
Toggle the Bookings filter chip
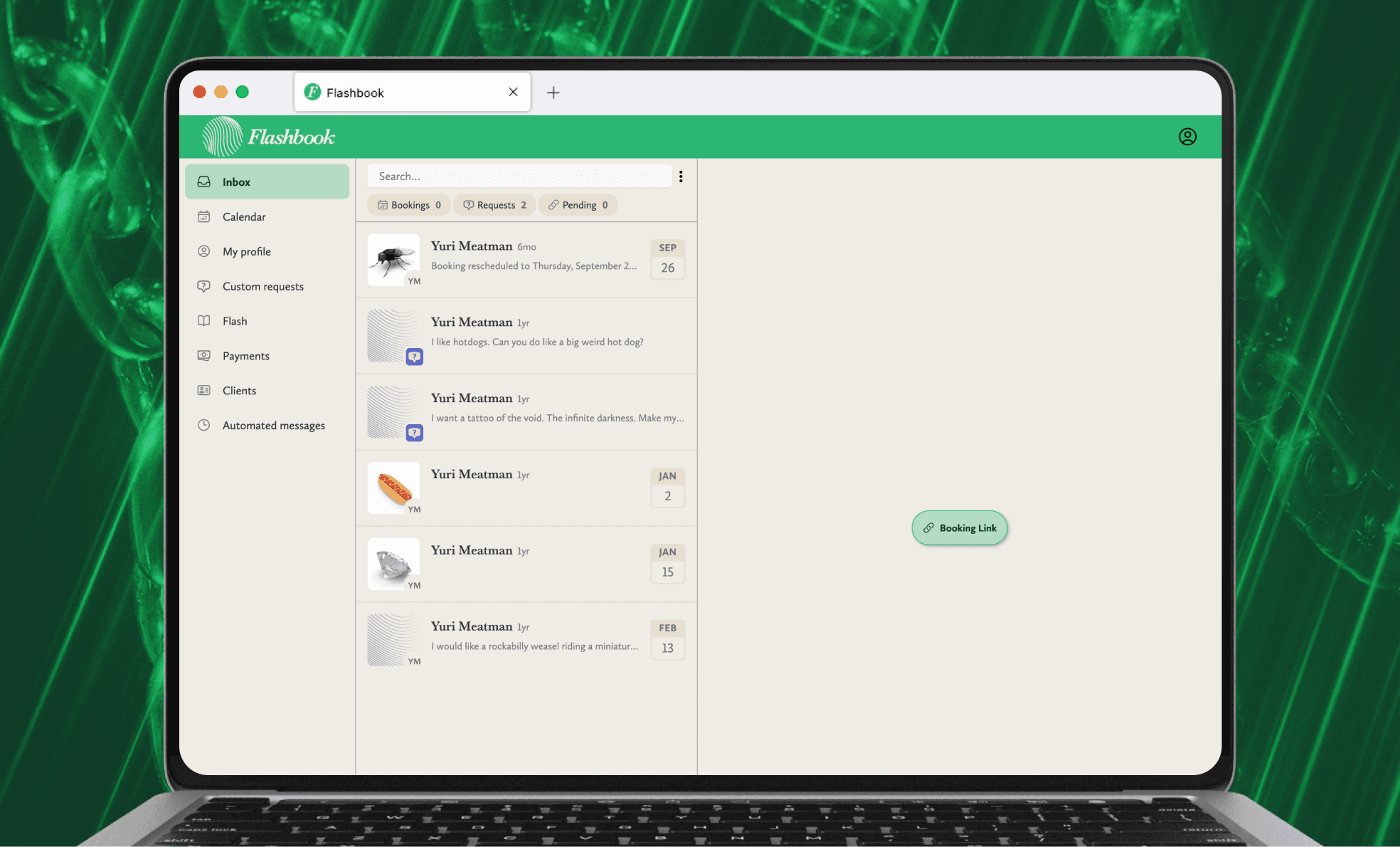pyautogui.click(x=409, y=205)
